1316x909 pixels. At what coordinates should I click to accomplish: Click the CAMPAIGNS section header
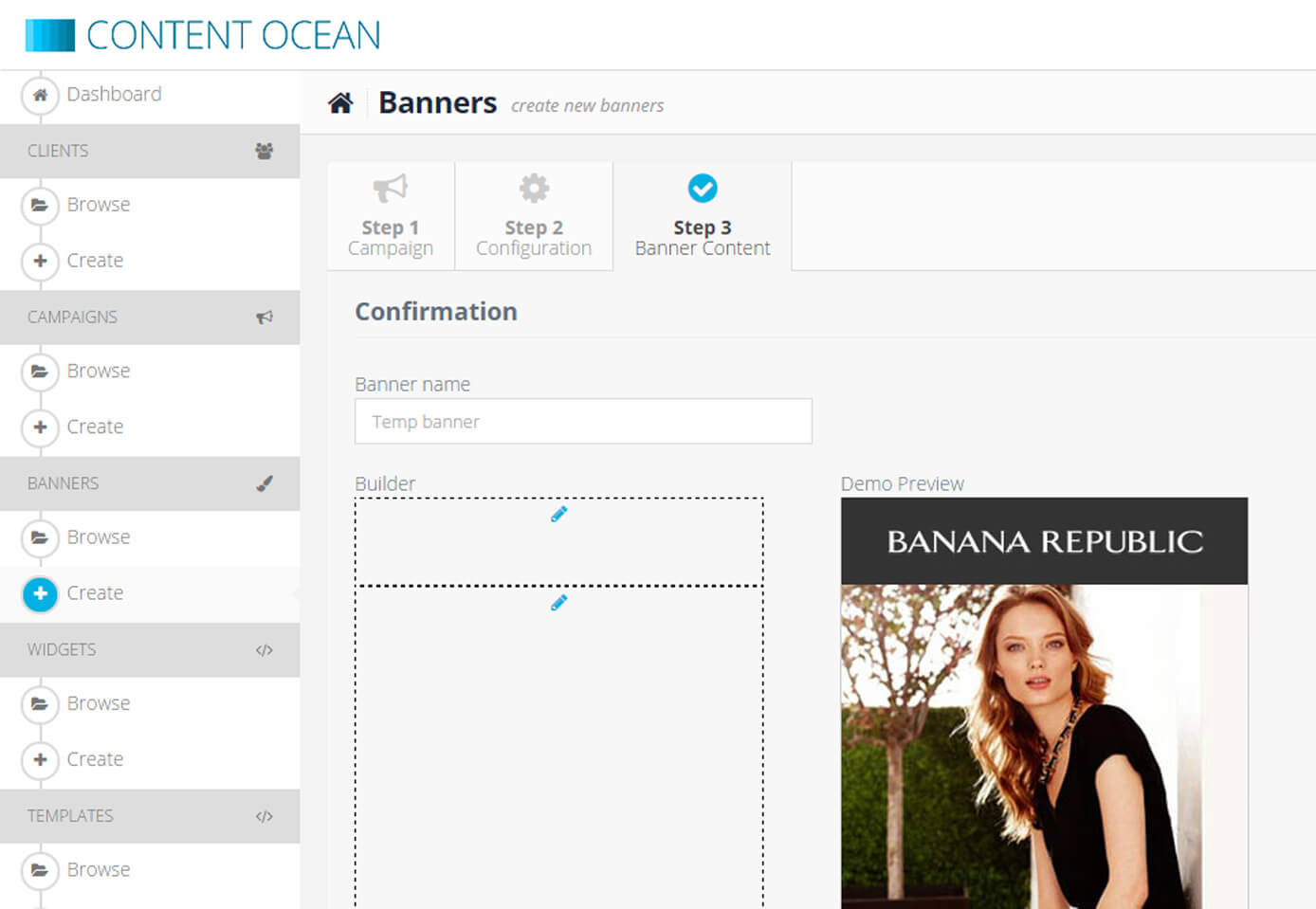pos(150,318)
